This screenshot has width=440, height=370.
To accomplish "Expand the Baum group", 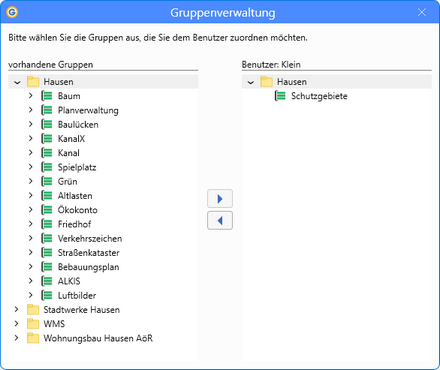I will [x=31, y=96].
